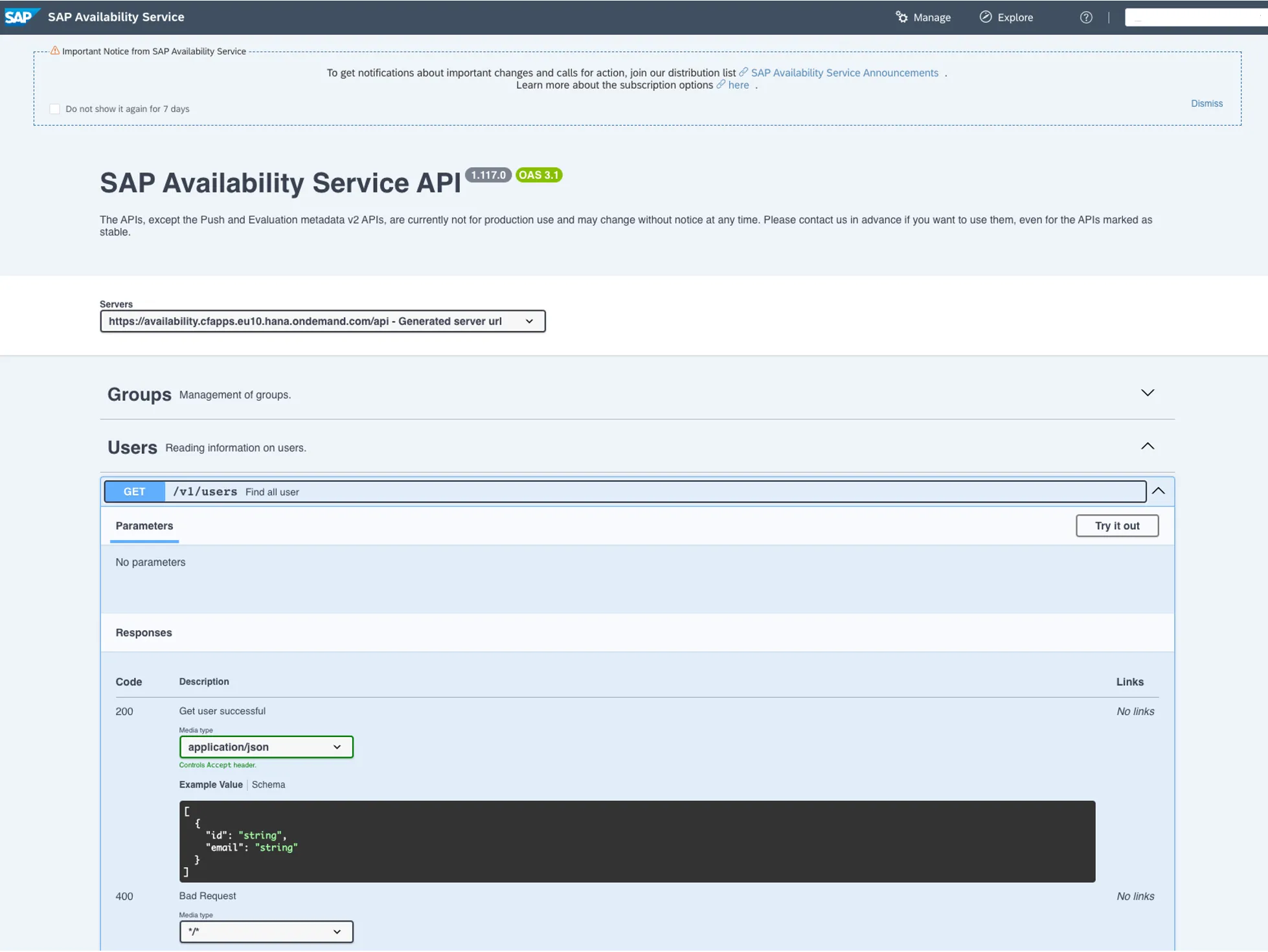Open the Servers URL dropdown
1268x952 pixels.
[323, 321]
